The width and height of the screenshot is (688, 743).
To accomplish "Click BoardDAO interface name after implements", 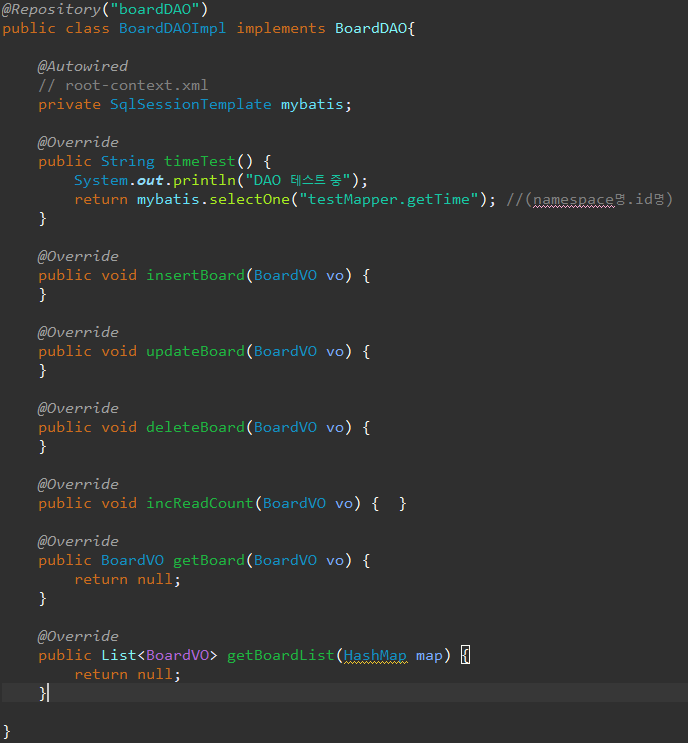I will click(x=371, y=28).
